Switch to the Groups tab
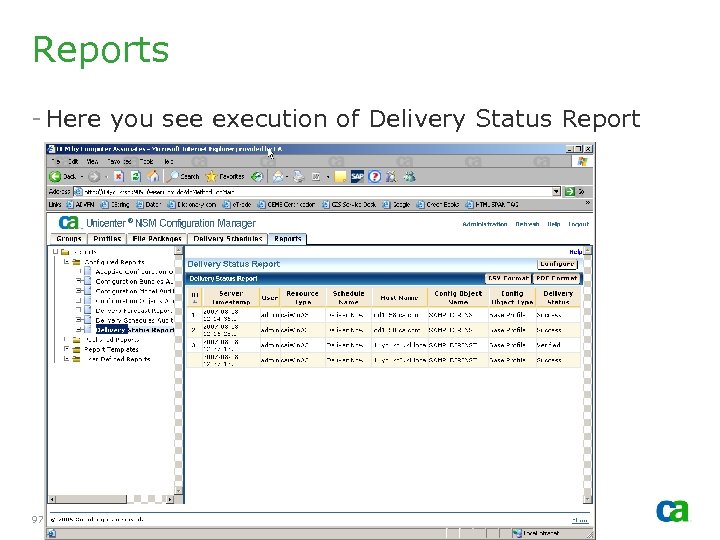This screenshot has width=720, height=540. (68, 239)
